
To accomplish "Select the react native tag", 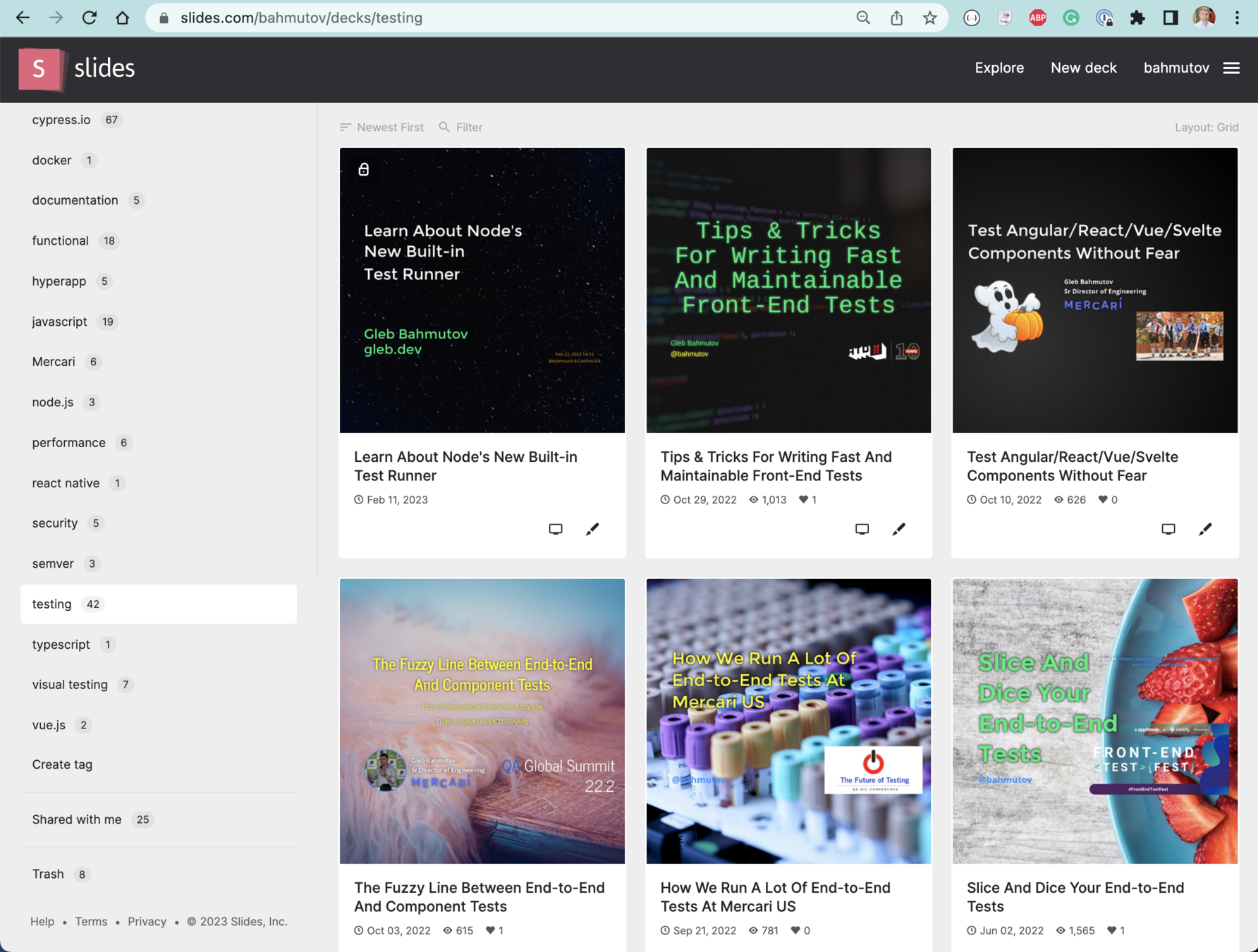I will 159,483.
